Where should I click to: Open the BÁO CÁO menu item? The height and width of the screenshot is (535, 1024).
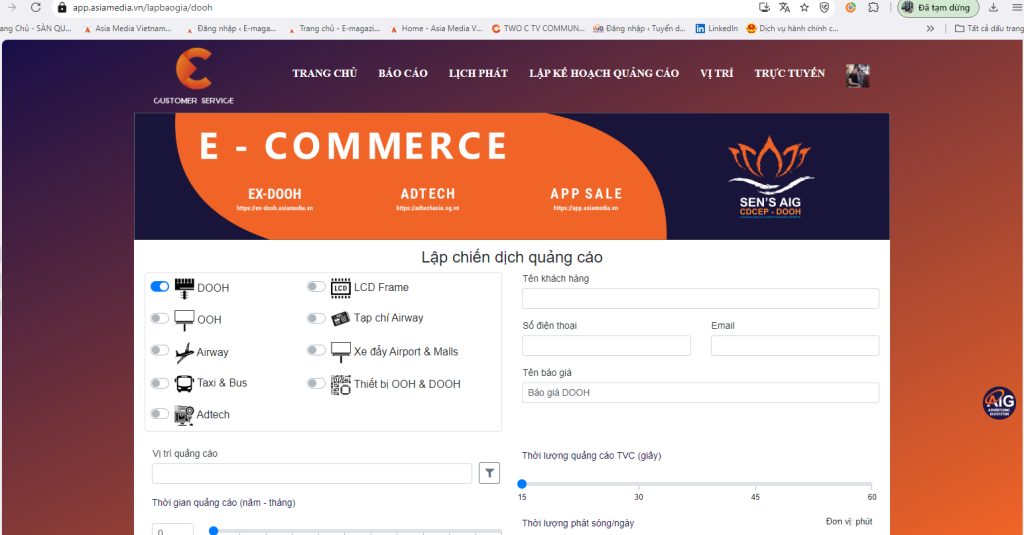[x=403, y=73]
